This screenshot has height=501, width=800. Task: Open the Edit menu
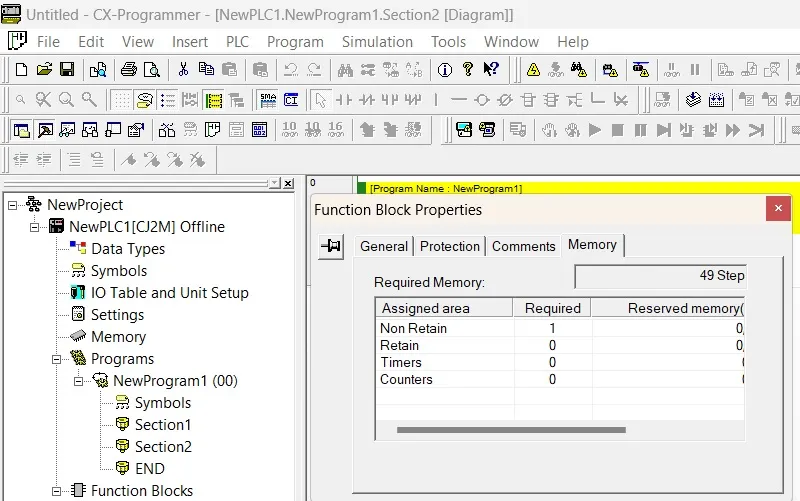tap(91, 42)
